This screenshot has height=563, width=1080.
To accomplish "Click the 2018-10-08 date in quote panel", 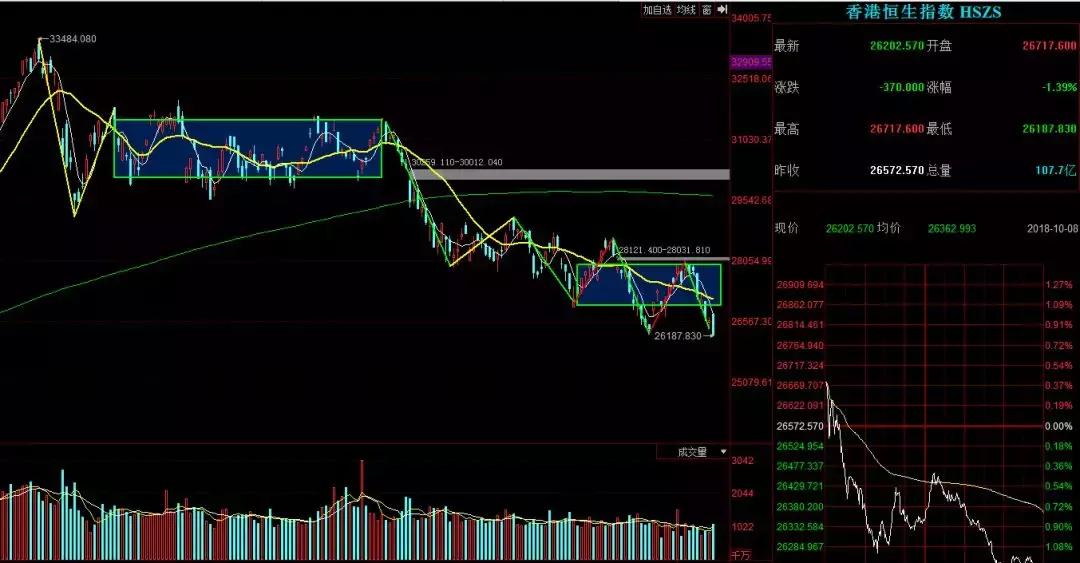I will coord(1051,229).
